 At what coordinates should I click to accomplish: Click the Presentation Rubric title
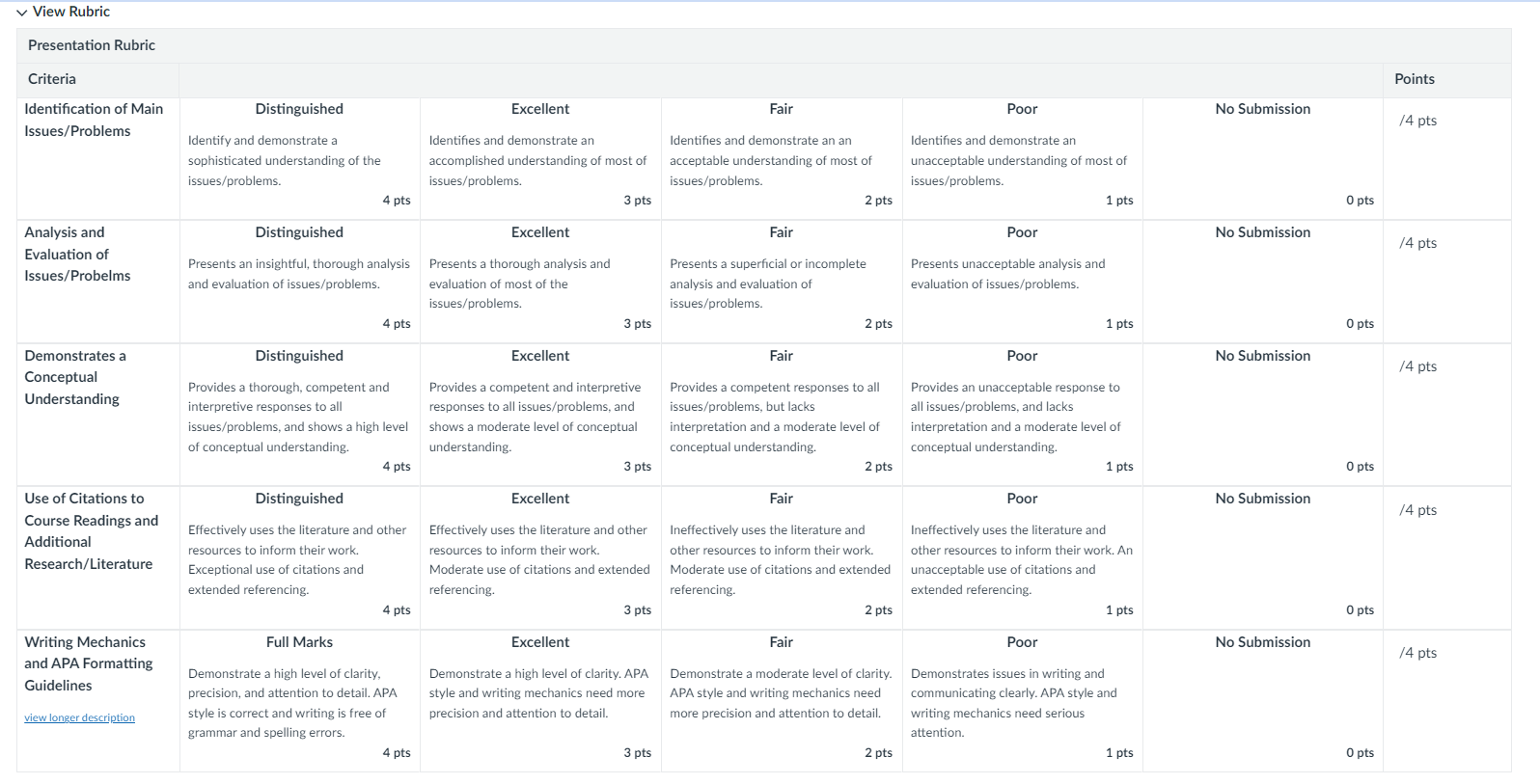point(92,45)
